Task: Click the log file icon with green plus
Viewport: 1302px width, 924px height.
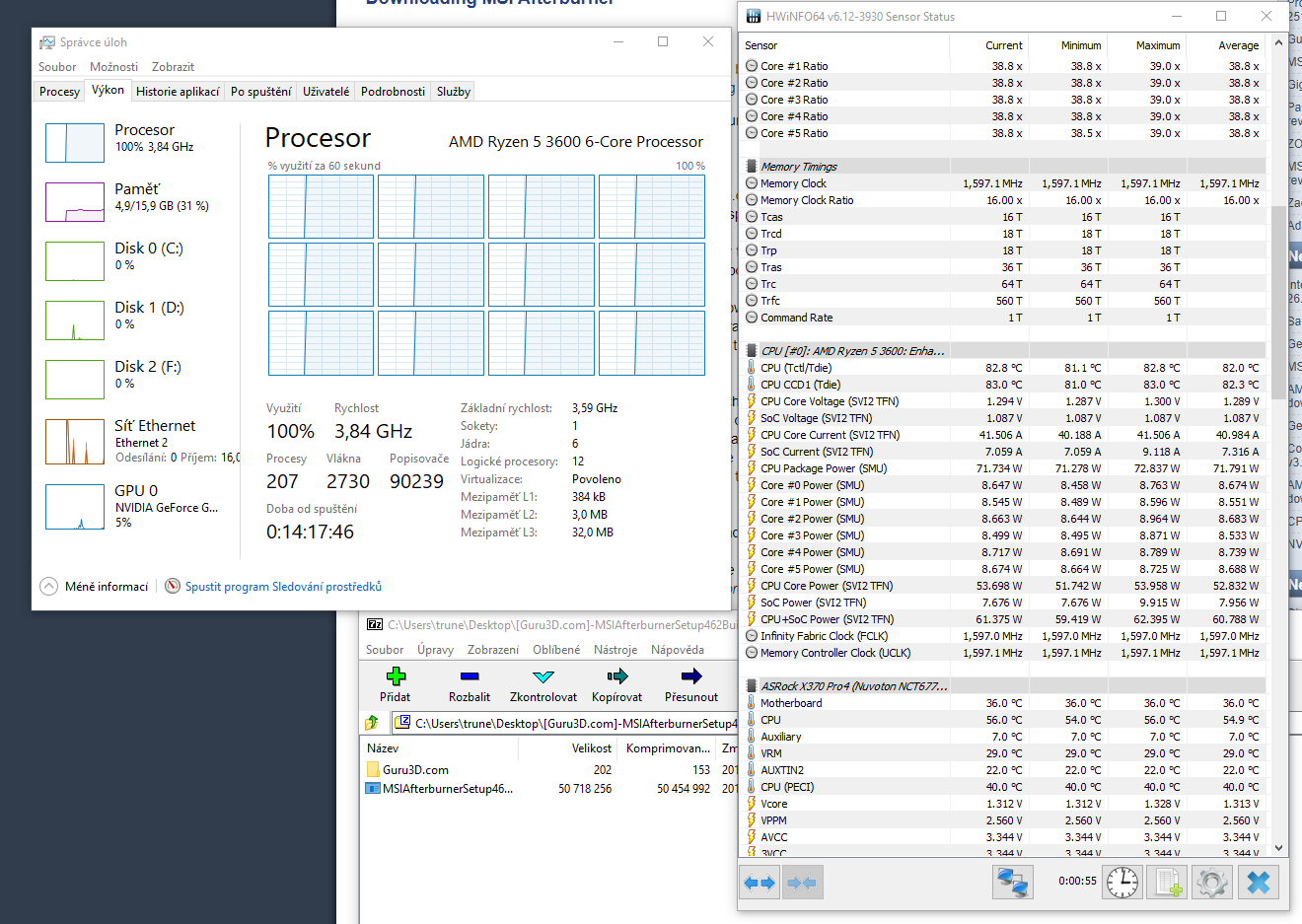Action: pos(1168,882)
